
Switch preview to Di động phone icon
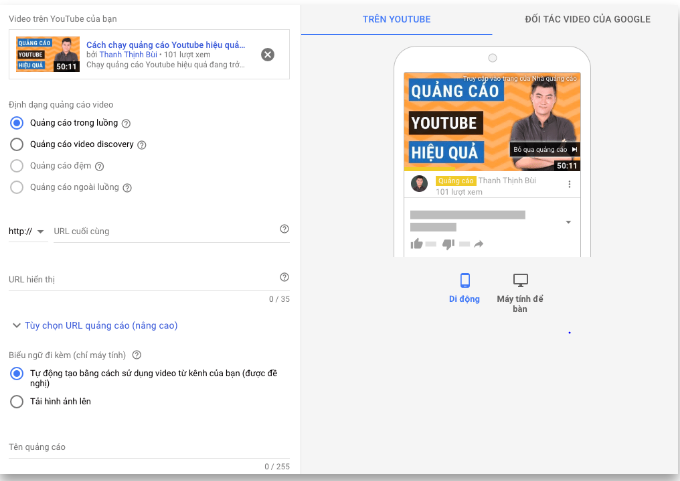pyautogui.click(x=465, y=280)
